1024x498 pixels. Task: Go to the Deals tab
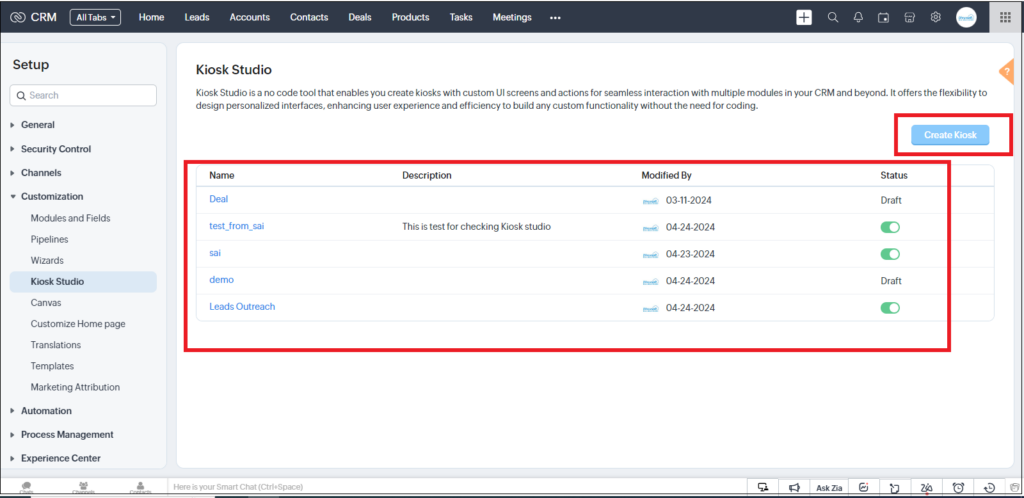(360, 18)
